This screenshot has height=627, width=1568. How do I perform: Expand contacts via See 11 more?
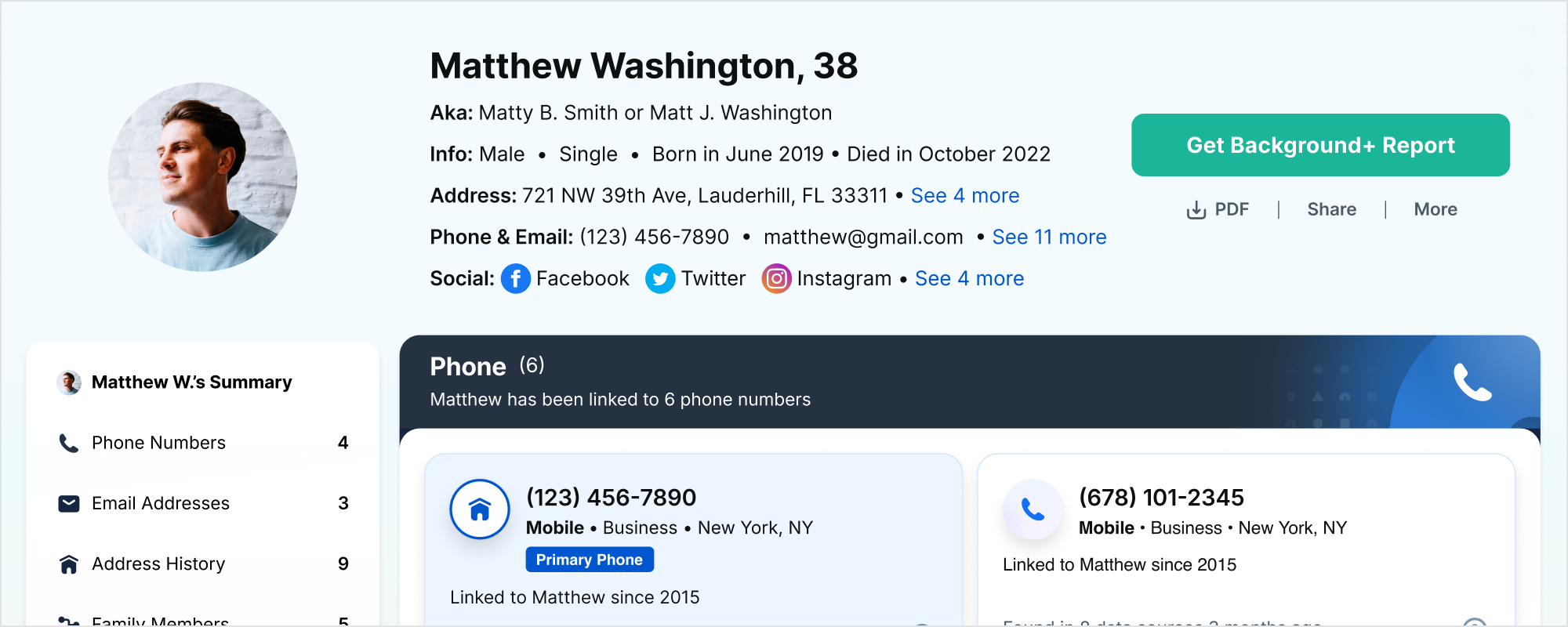1049,237
